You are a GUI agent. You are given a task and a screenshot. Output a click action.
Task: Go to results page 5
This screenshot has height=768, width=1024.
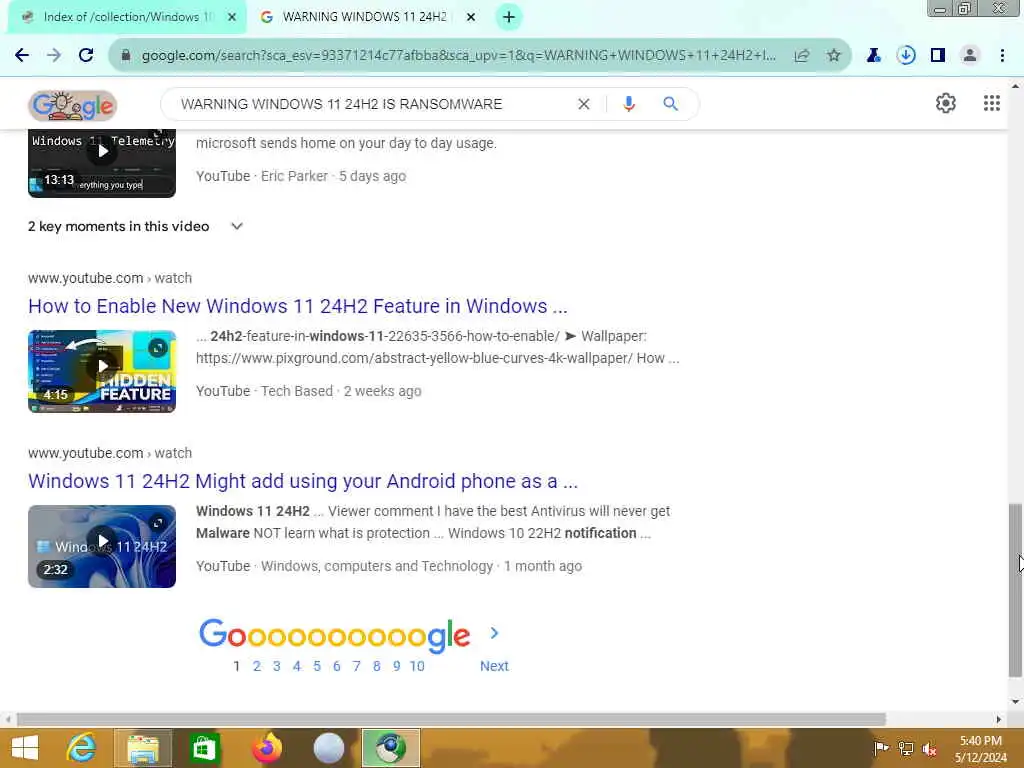(317, 666)
